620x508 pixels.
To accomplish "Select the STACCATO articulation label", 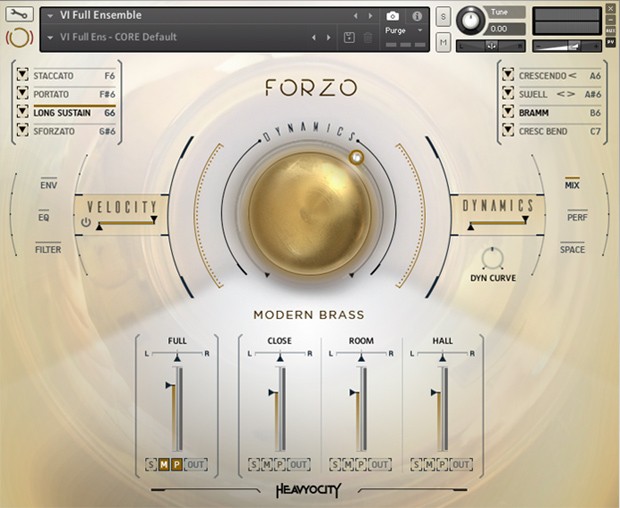I will (x=53, y=76).
